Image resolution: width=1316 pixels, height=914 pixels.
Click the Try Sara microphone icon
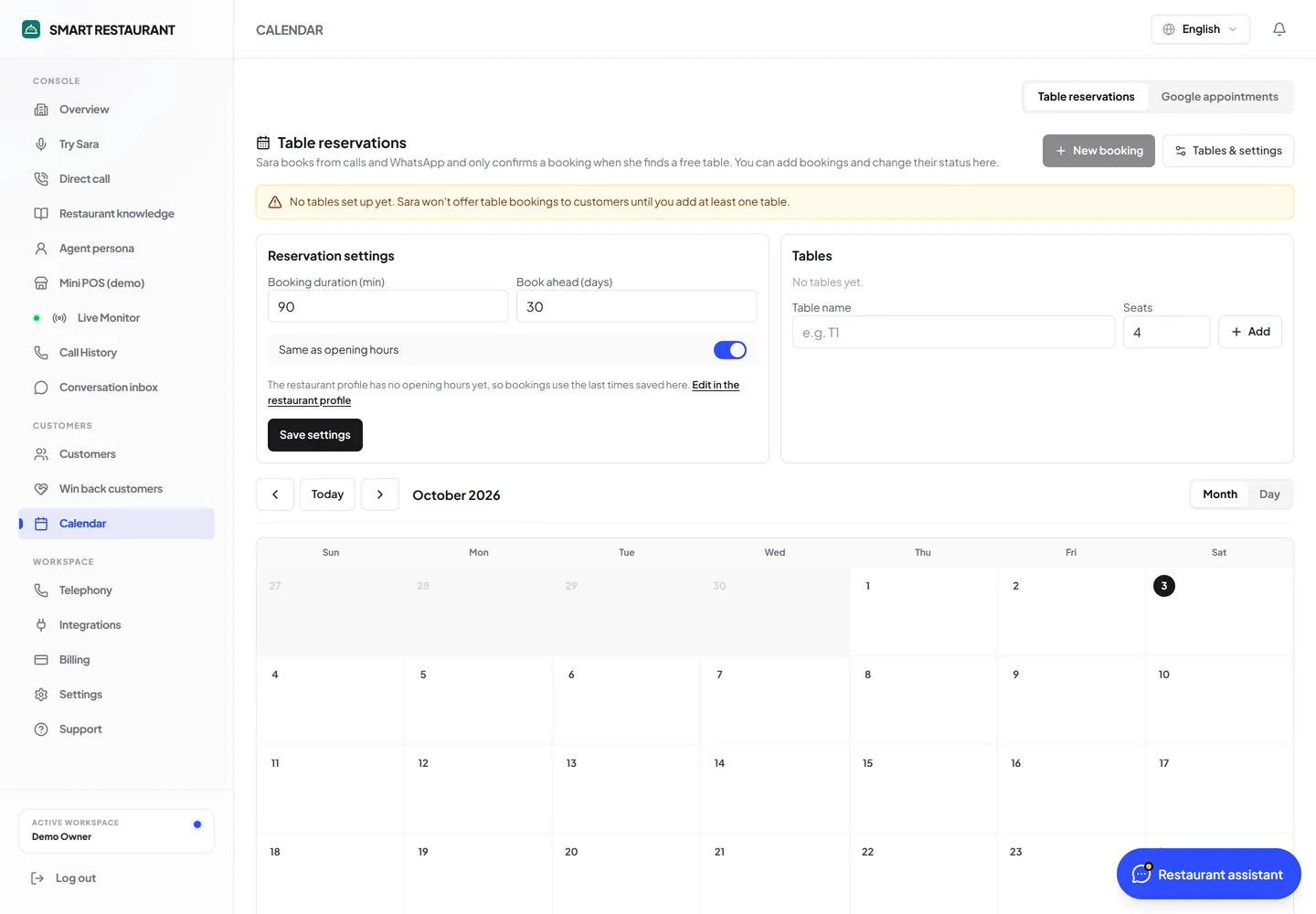[41, 144]
